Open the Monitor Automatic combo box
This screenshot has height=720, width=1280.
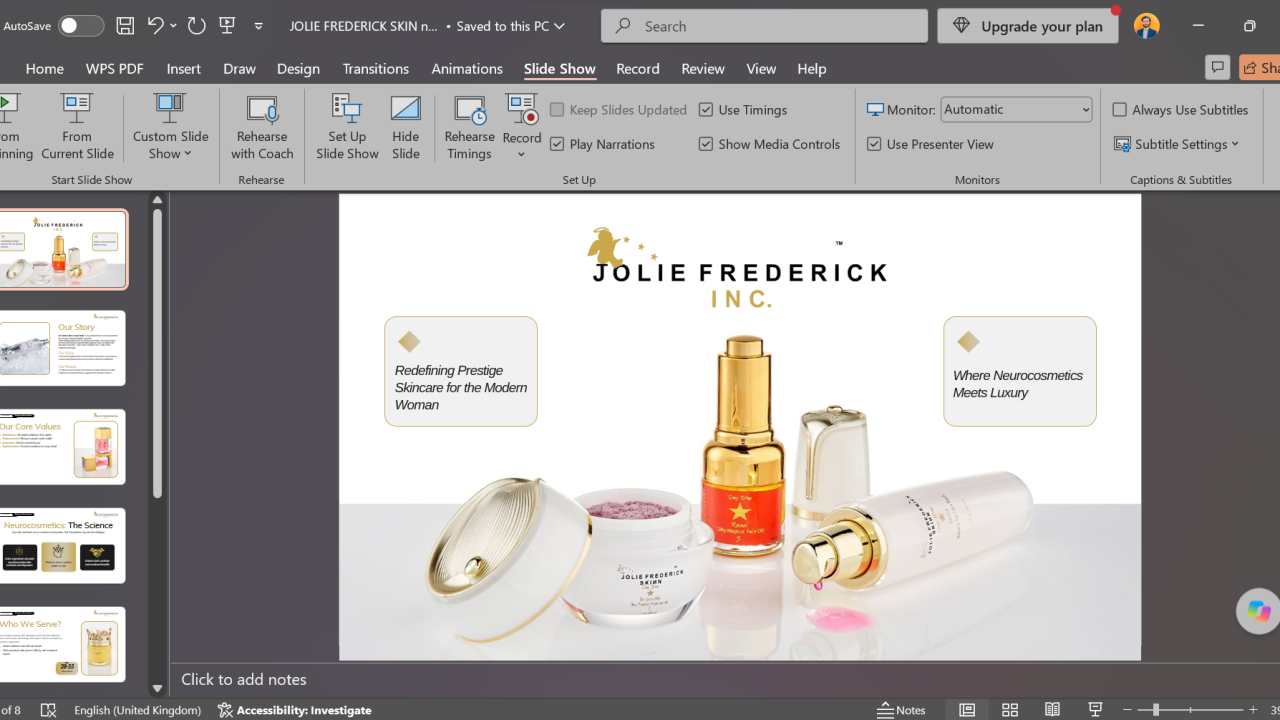[1016, 110]
